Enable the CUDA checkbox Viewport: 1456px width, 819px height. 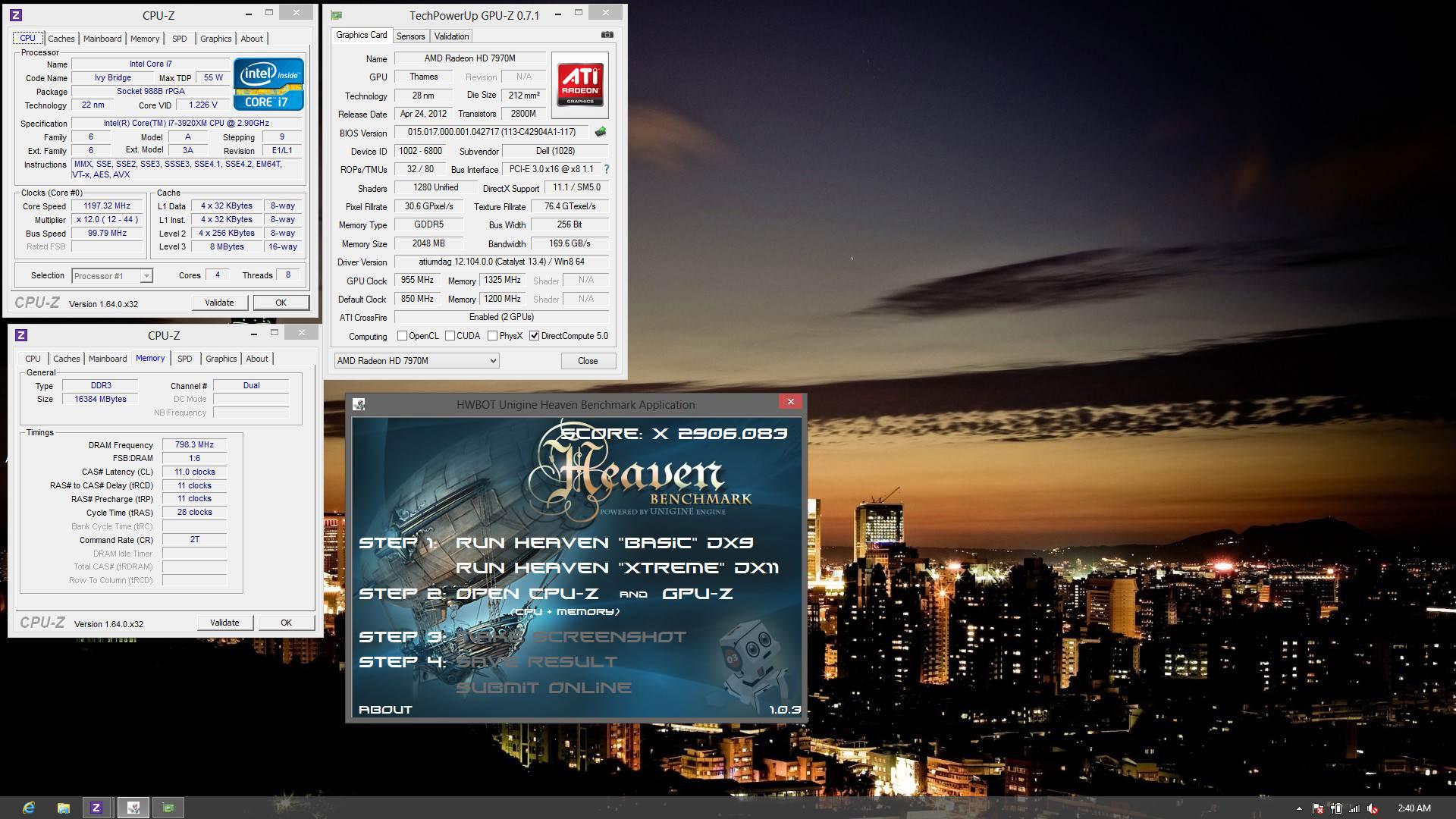[x=450, y=336]
